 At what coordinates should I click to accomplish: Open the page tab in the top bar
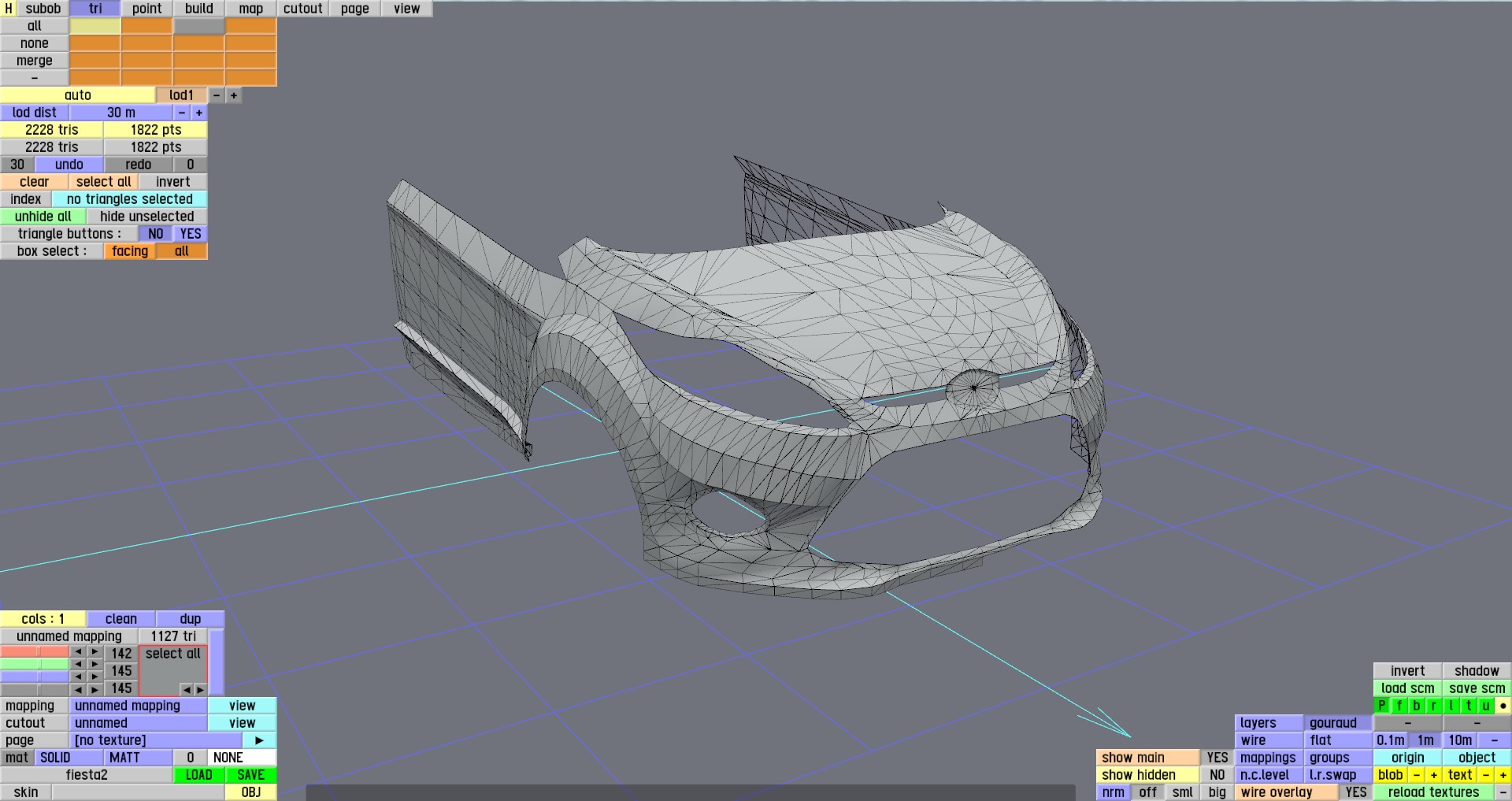[355, 9]
